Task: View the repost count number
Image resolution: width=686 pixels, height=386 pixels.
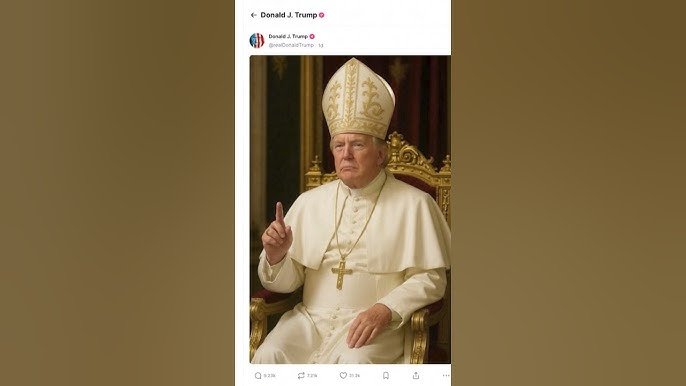Action: [312, 375]
